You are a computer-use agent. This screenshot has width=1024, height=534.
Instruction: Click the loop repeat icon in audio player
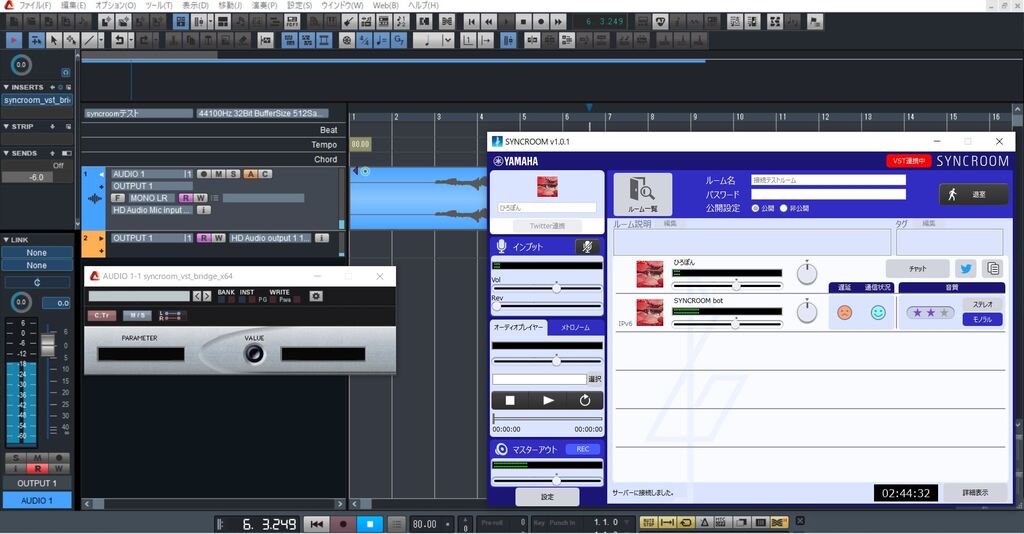[585, 400]
